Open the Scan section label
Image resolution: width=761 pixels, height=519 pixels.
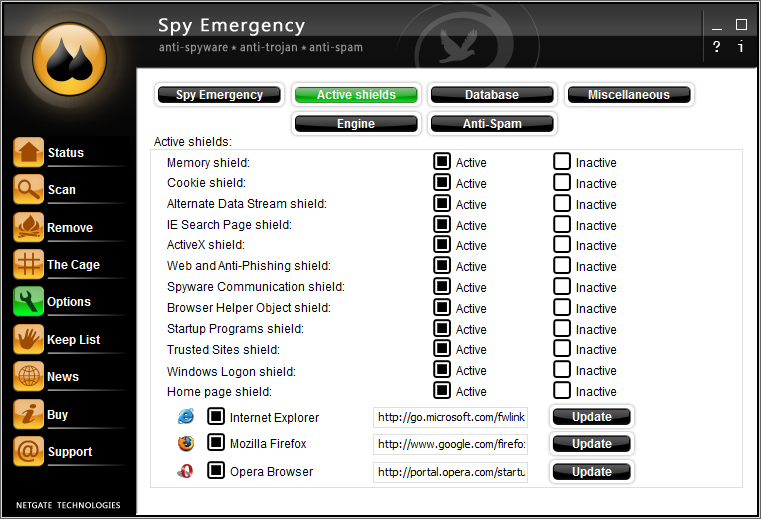(62, 189)
